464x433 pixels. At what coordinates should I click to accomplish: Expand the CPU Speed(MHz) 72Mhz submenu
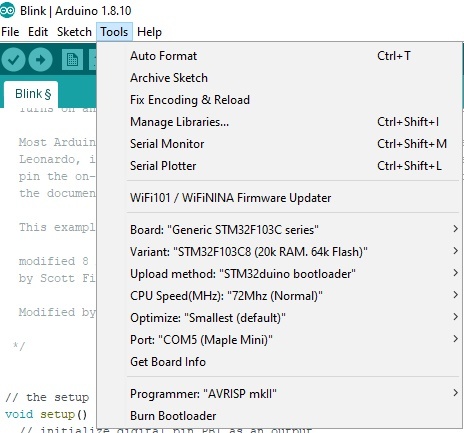[x=279, y=296]
